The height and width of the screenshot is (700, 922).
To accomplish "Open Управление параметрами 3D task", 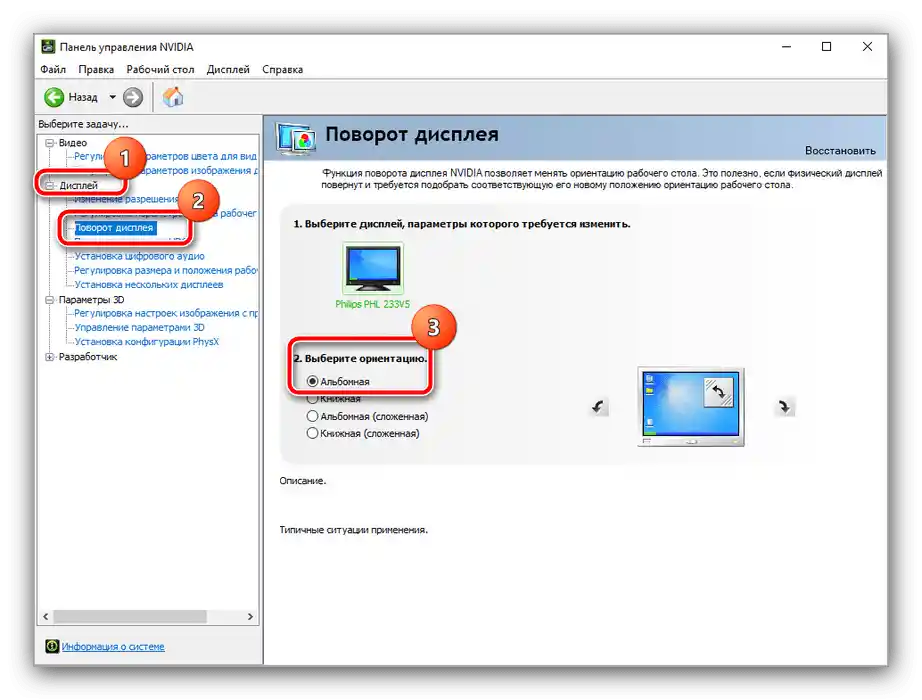I will point(139,327).
